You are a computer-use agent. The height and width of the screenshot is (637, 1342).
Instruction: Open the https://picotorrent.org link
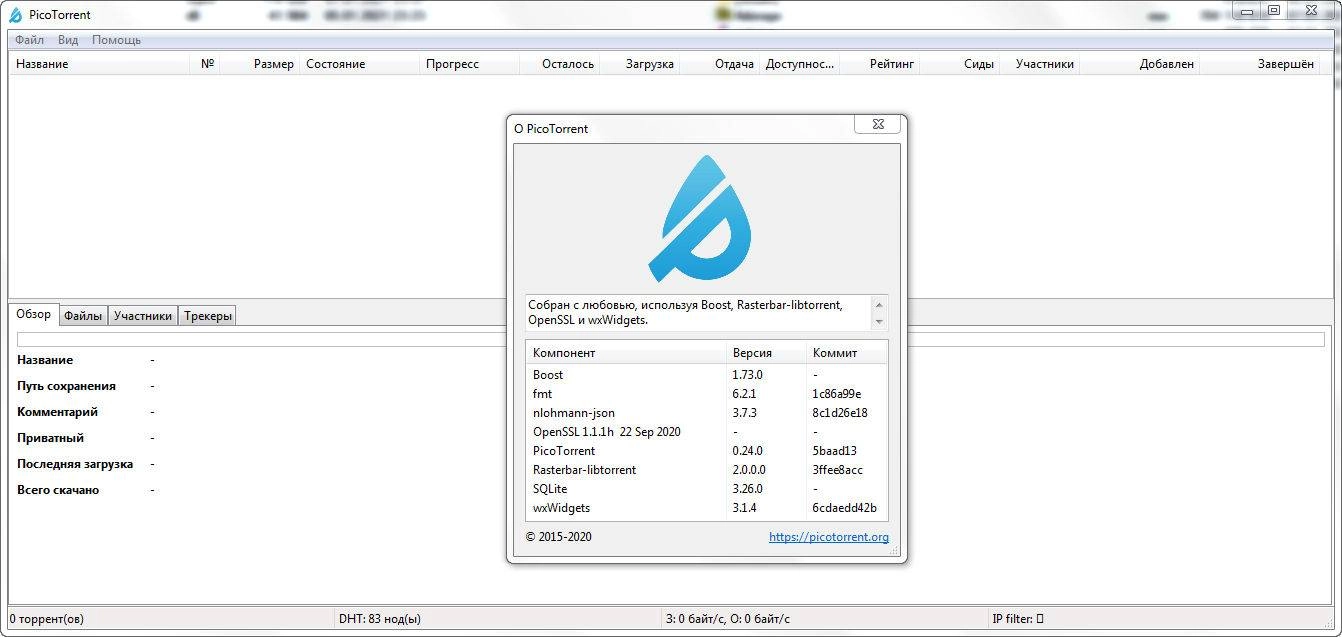point(829,537)
